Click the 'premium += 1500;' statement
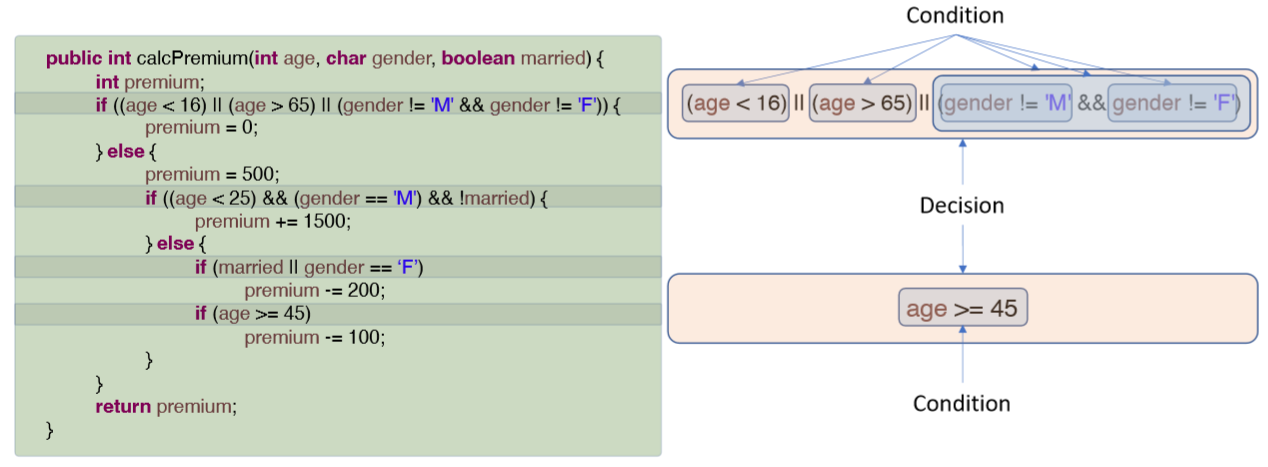The width and height of the screenshot is (1268, 467). [273, 221]
